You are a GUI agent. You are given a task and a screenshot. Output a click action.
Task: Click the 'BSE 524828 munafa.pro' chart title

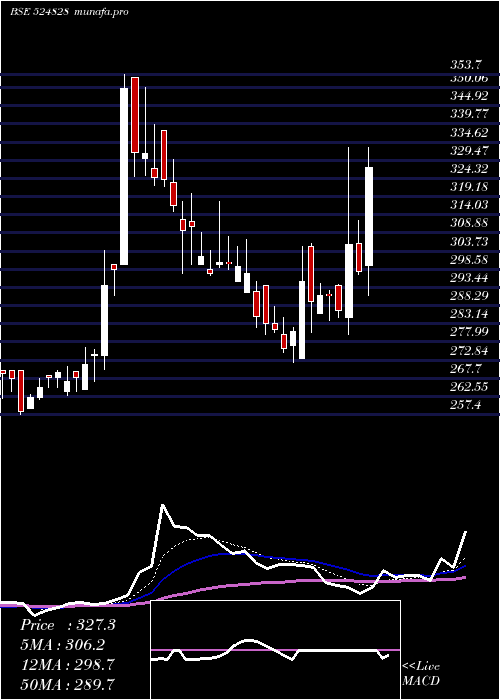coord(69,12)
